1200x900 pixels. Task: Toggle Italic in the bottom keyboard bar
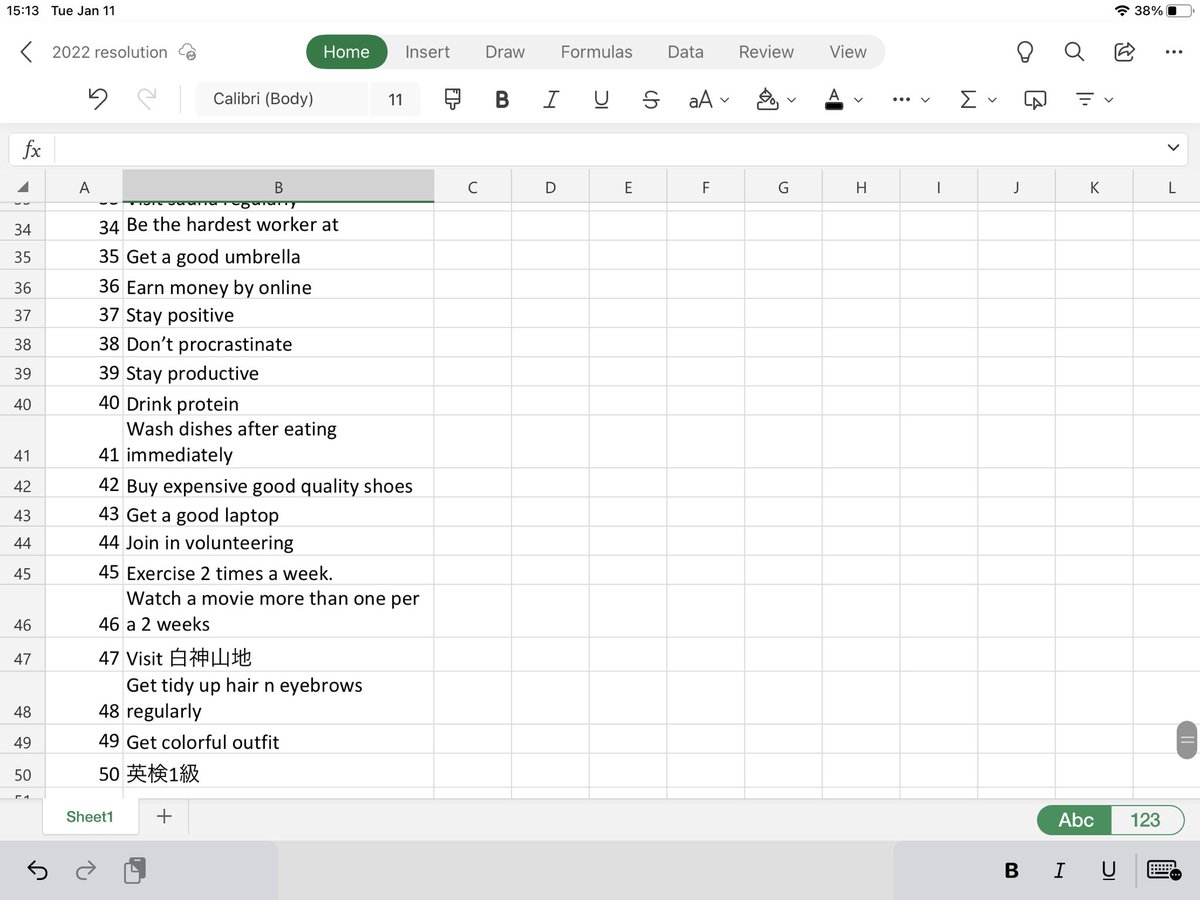[1060, 871]
